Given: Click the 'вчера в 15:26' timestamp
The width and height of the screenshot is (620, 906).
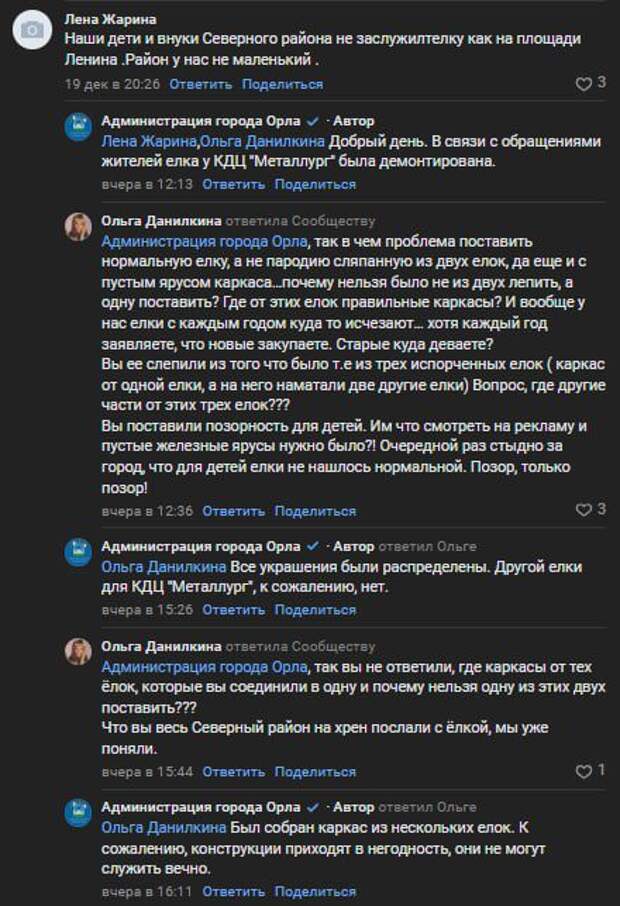Looking at the screenshot, I should click(x=147, y=609).
